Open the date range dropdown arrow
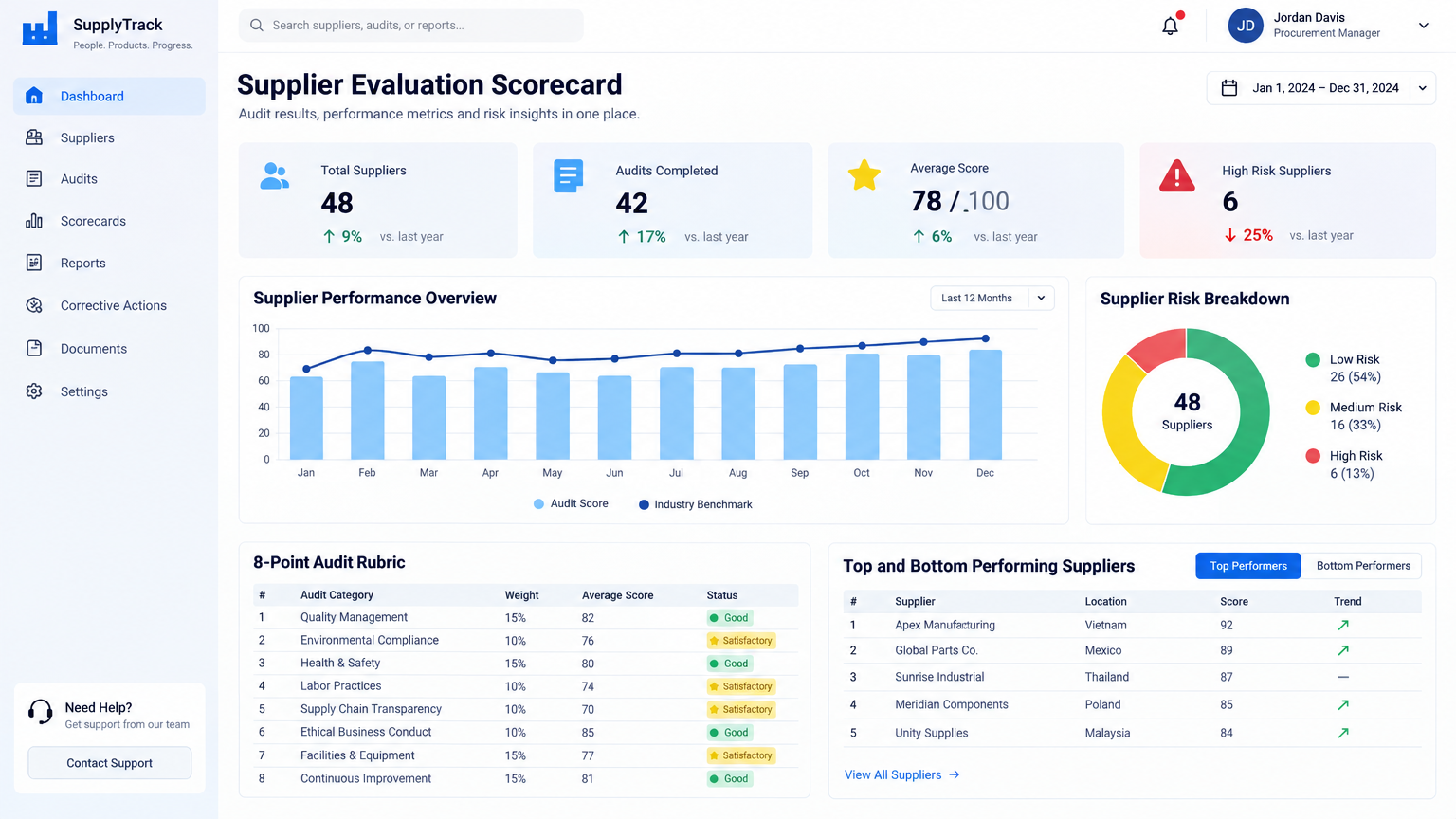 click(1423, 88)
